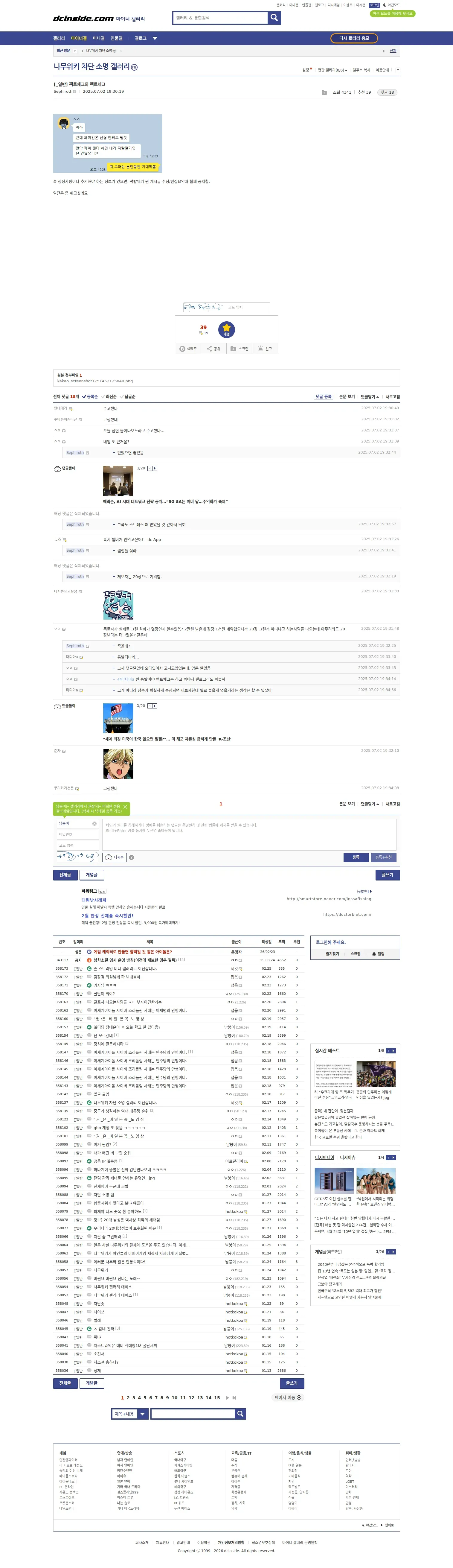Open the 미니갤 nav tab
The image size is (453, 1568).
point(98,38)
